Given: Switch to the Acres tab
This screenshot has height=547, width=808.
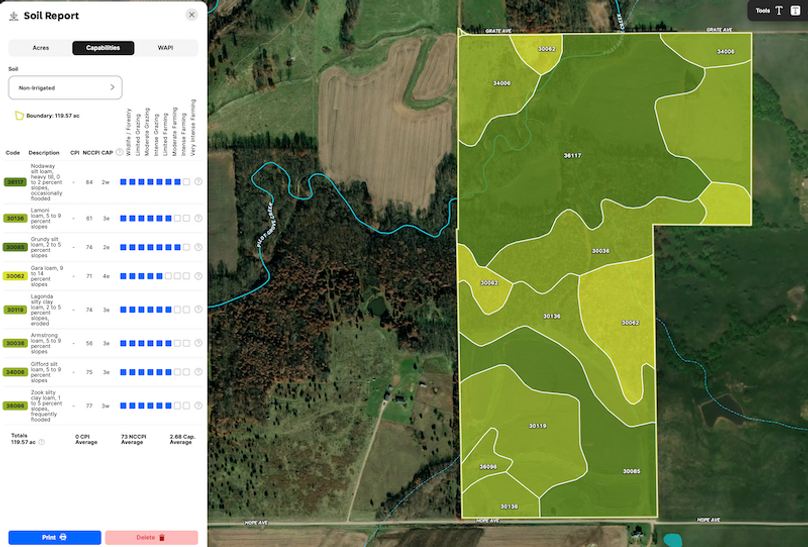Looking at the screenshot, I should coord(40,48).
